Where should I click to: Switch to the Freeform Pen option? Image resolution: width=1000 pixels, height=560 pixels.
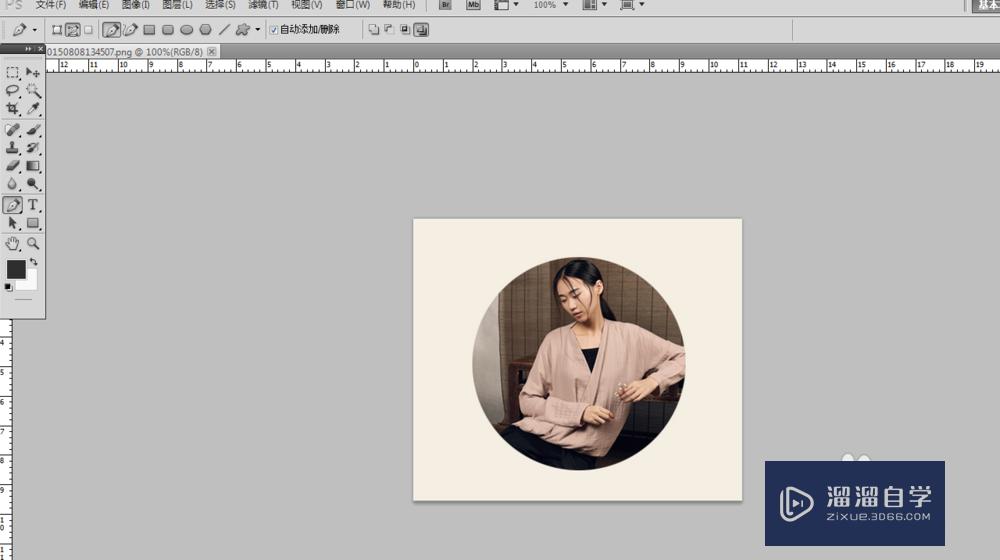(130, 30)
